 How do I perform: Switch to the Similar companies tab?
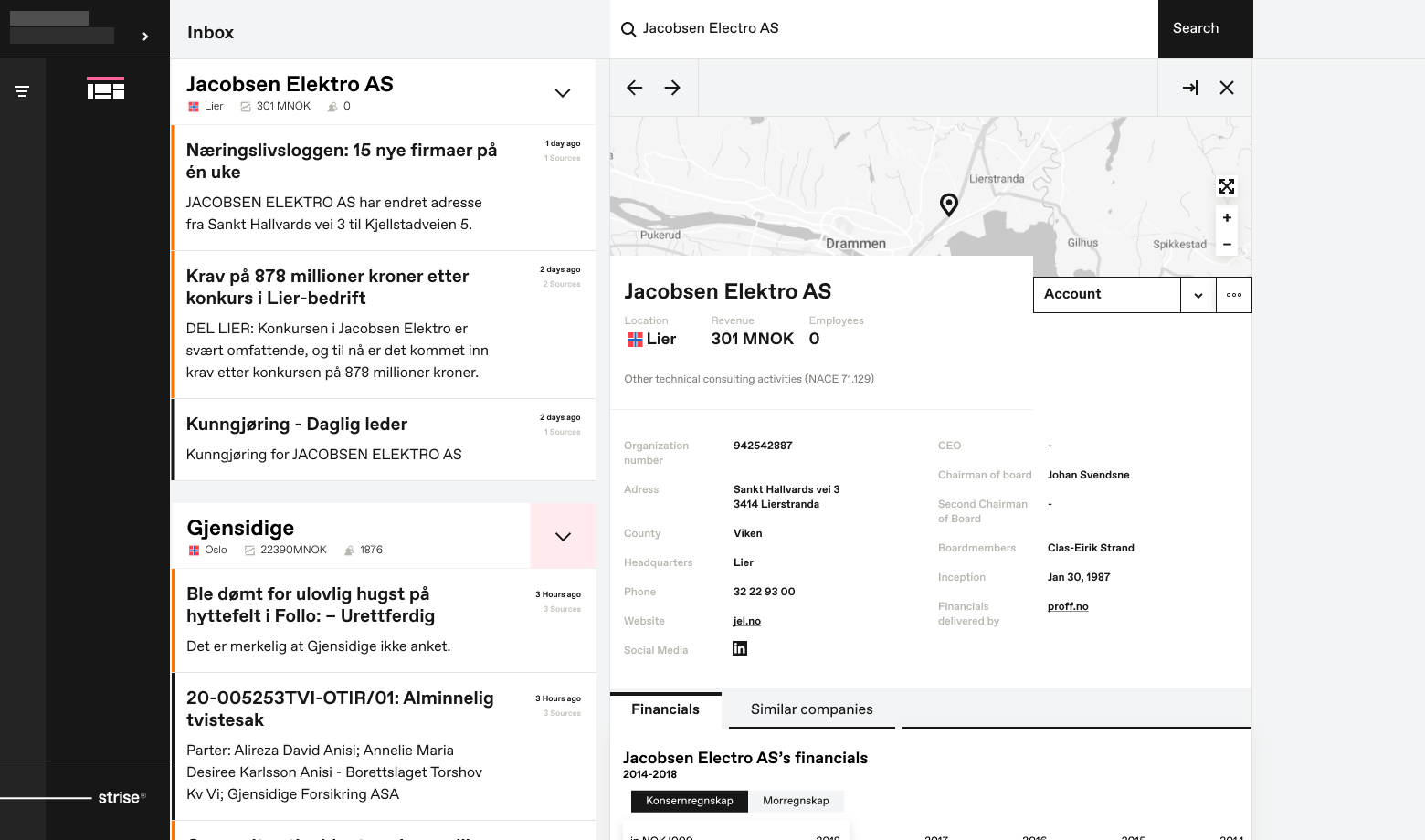coord(811,709)
